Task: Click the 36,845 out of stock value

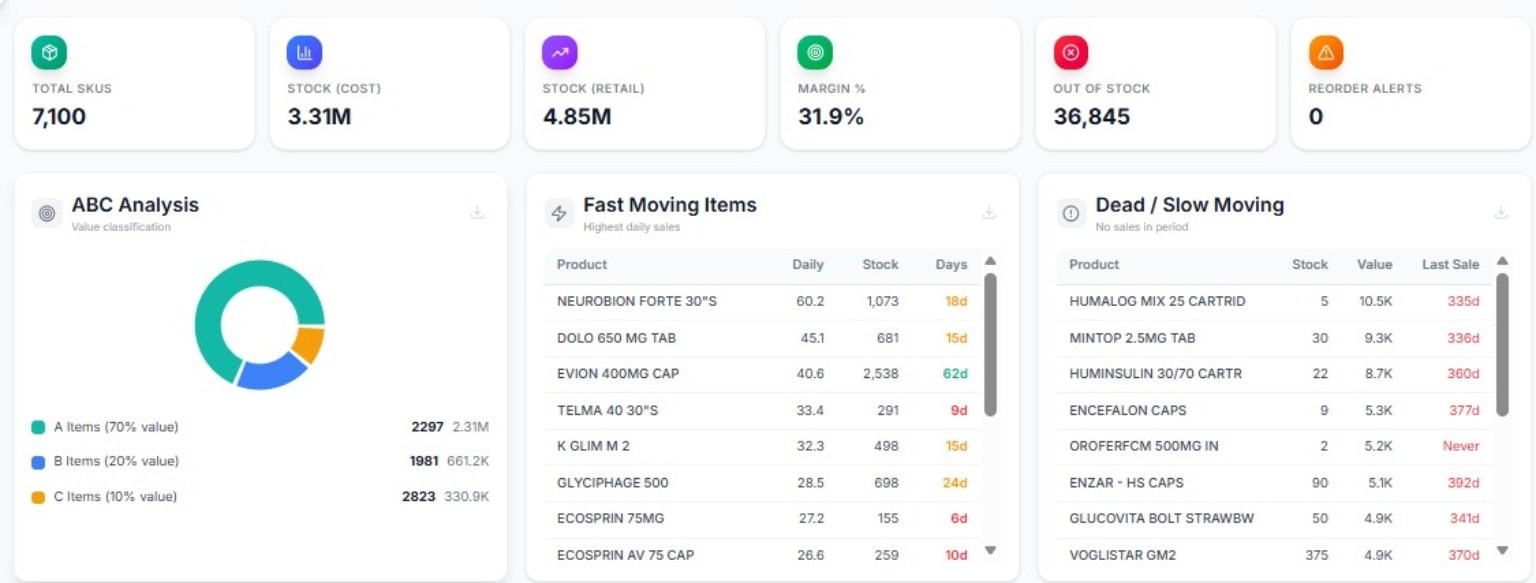Action: [x=1092, y=117]
